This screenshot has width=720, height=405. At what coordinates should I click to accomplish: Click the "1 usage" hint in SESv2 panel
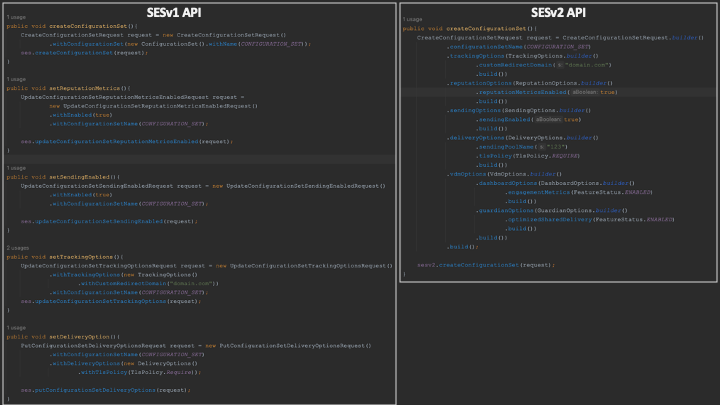pos(412,19)
